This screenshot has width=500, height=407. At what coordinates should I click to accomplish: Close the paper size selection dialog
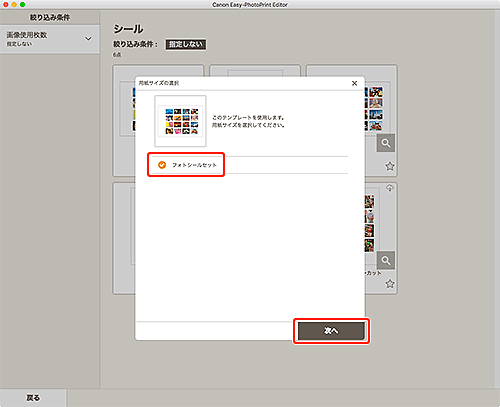click(x=354, y=83)
